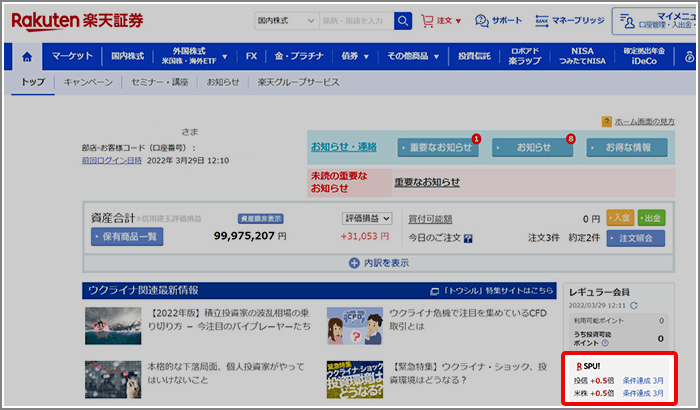
Task: Click the 99,975,207 円 asset total
Action: (x=250, y=236)
